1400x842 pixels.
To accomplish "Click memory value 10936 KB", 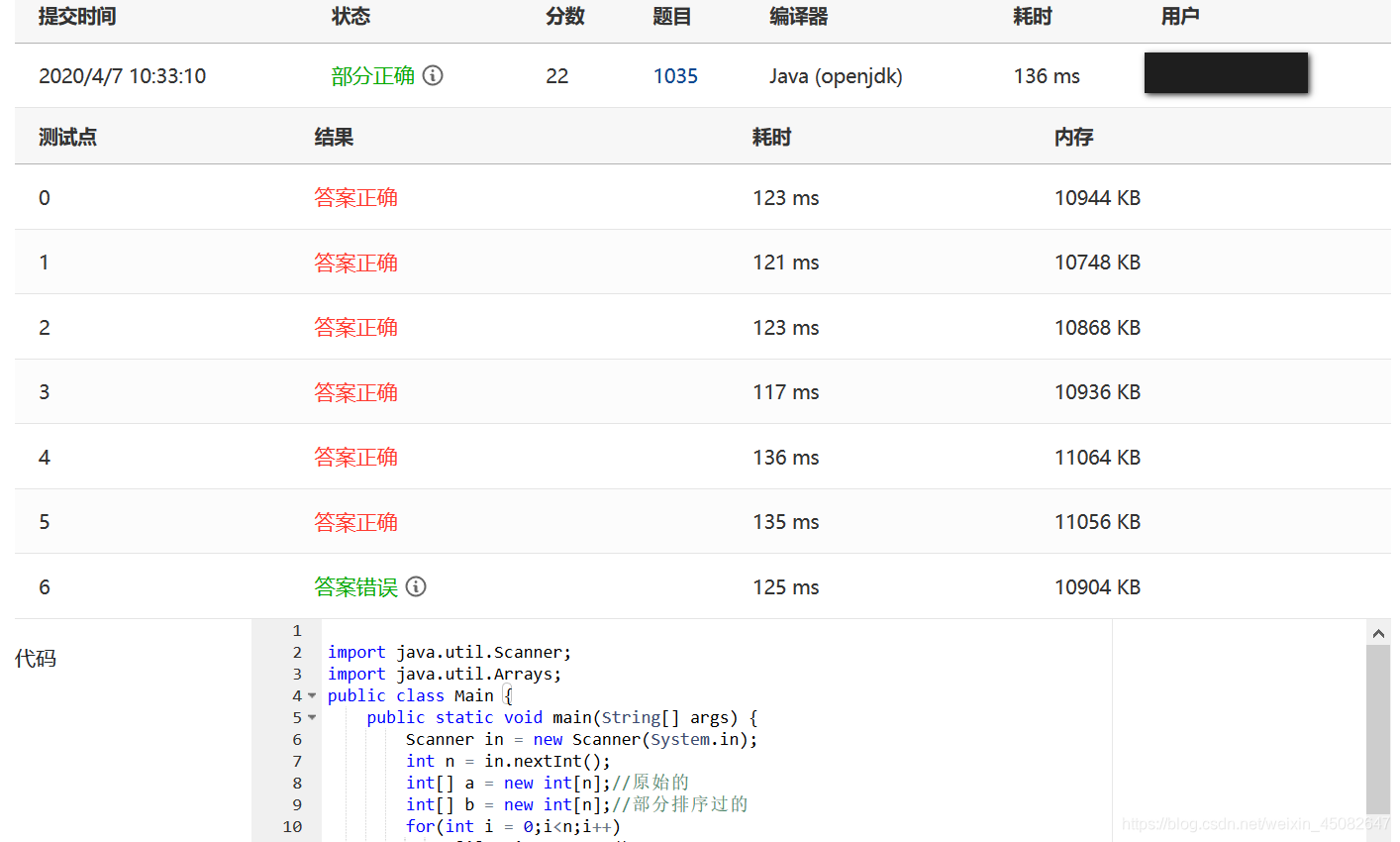I will [1097, 392].
